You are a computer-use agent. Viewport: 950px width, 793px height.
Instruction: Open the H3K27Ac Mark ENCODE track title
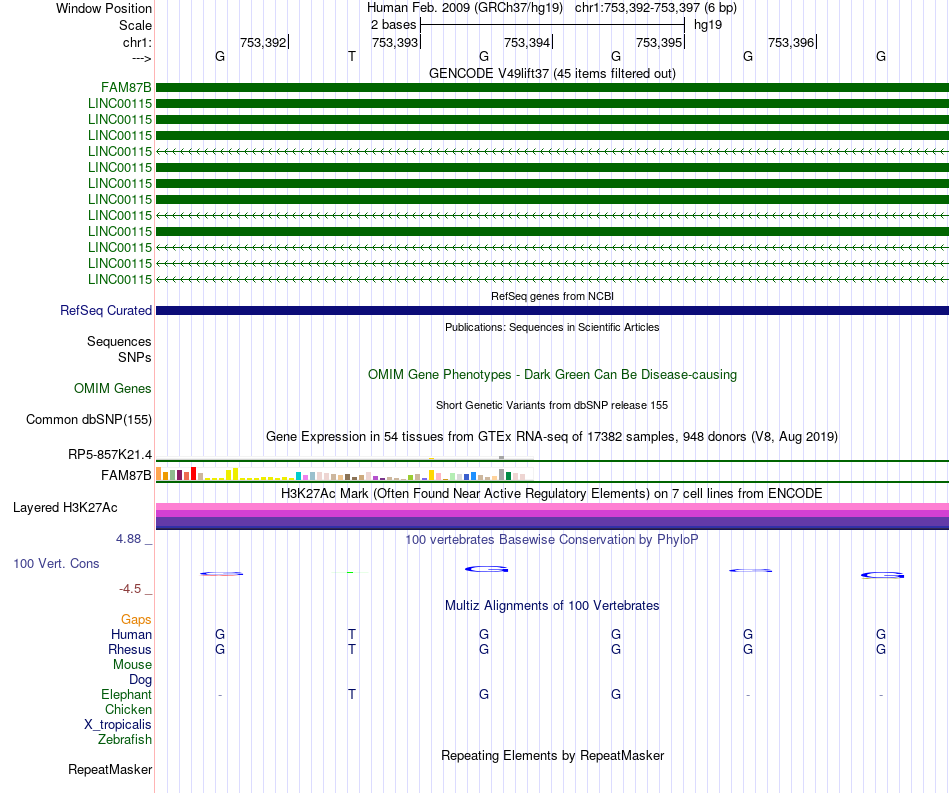coord(552,494)
